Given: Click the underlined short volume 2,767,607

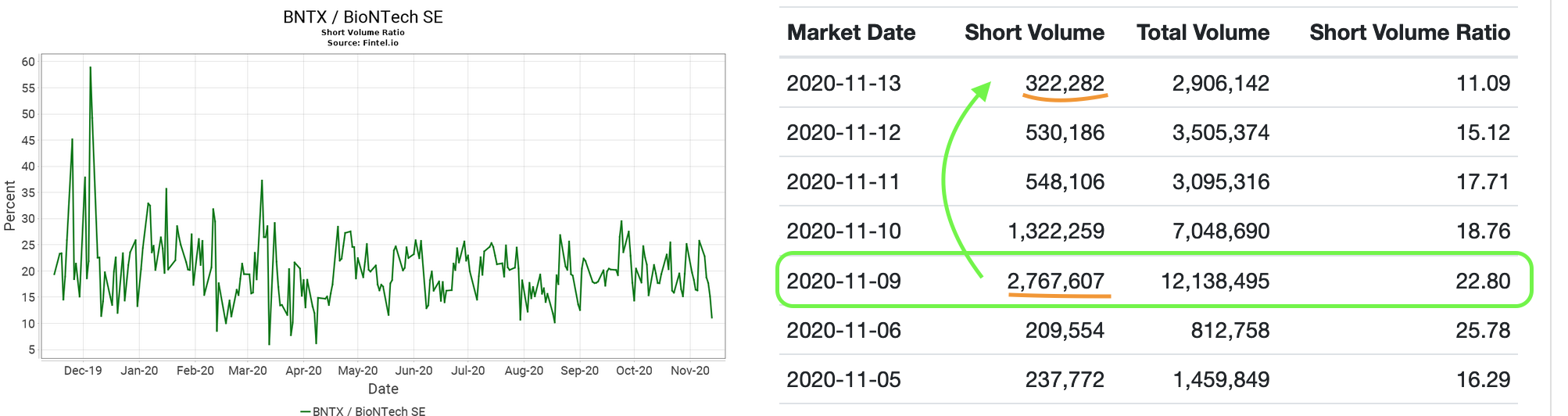Looking at the screenshot, I should click(1056, 282).
